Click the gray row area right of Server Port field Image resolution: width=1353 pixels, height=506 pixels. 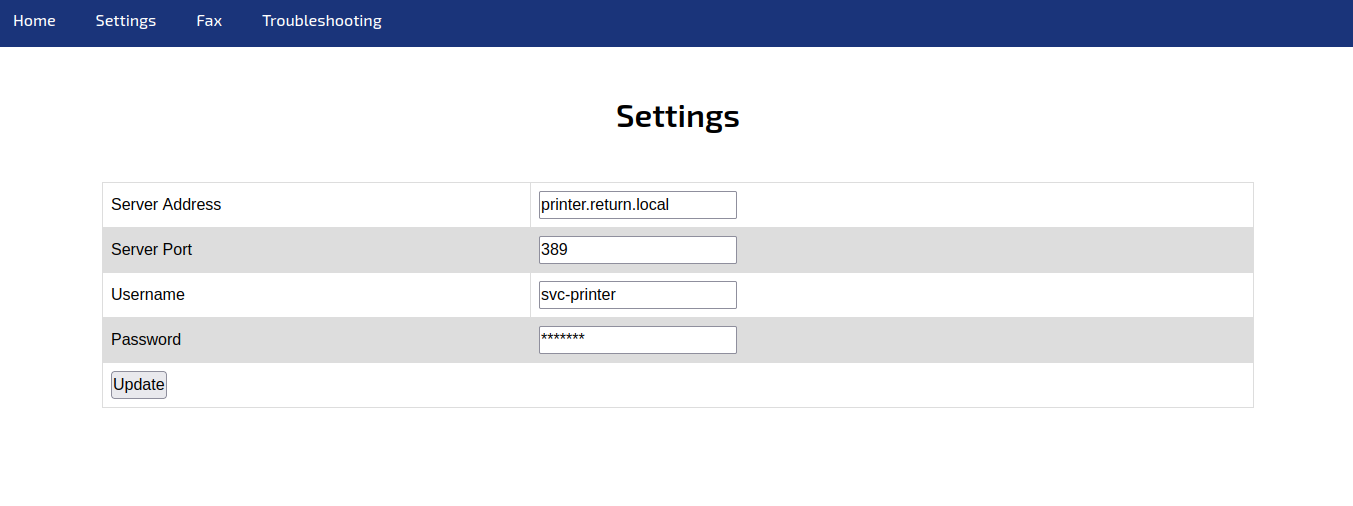click(995, 250)
